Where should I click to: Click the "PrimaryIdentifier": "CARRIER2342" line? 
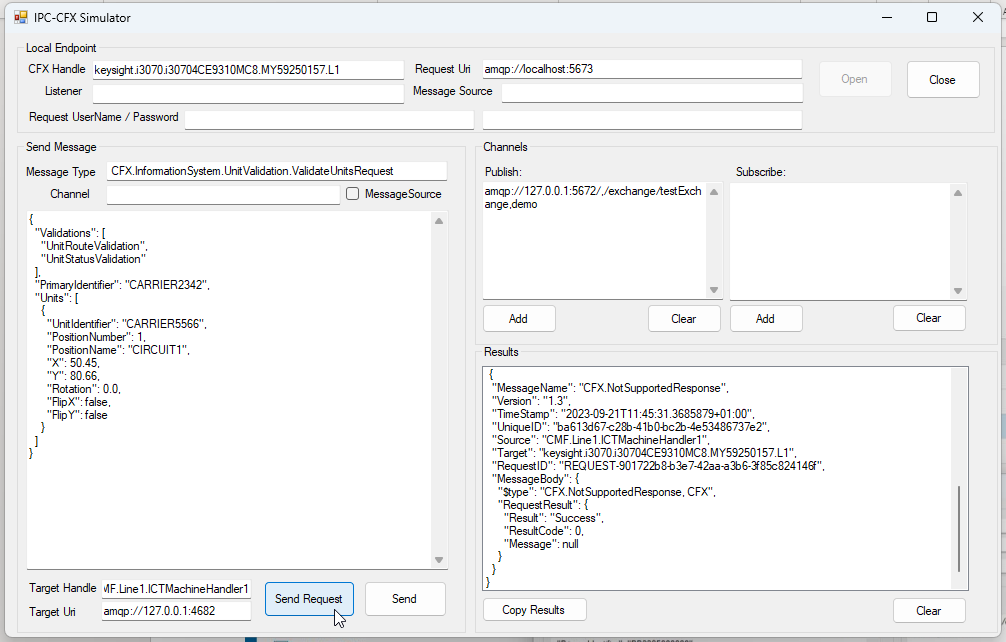coord(122,285)
